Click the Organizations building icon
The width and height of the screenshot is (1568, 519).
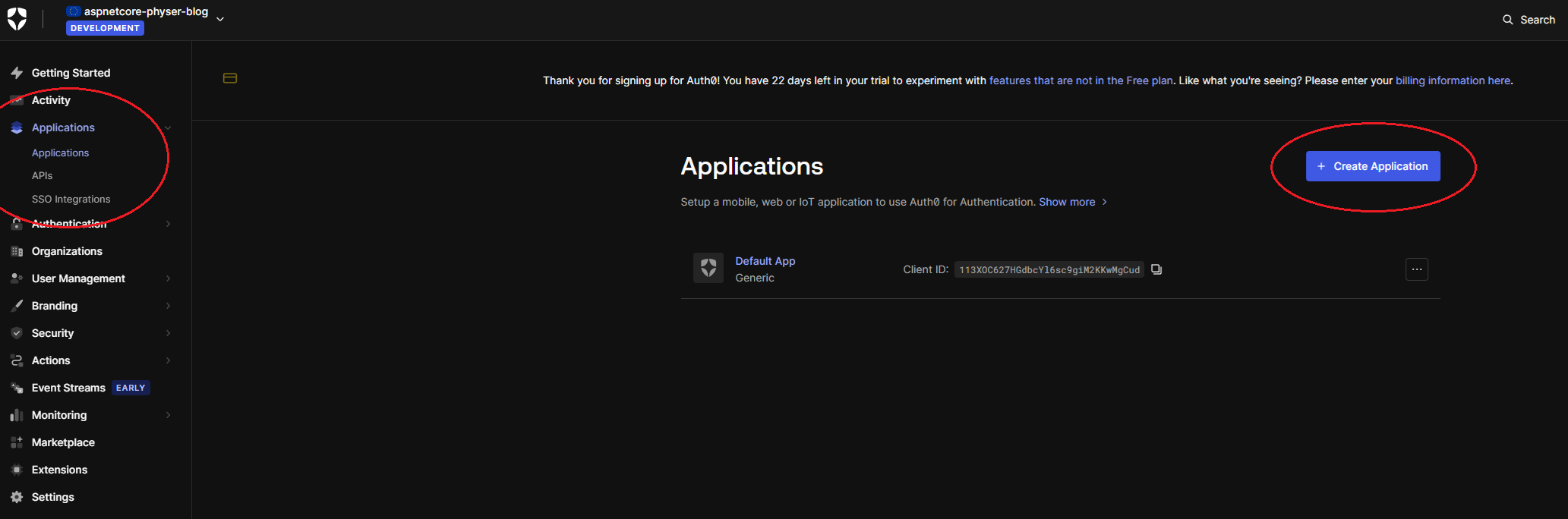click(x=17, y=251)
